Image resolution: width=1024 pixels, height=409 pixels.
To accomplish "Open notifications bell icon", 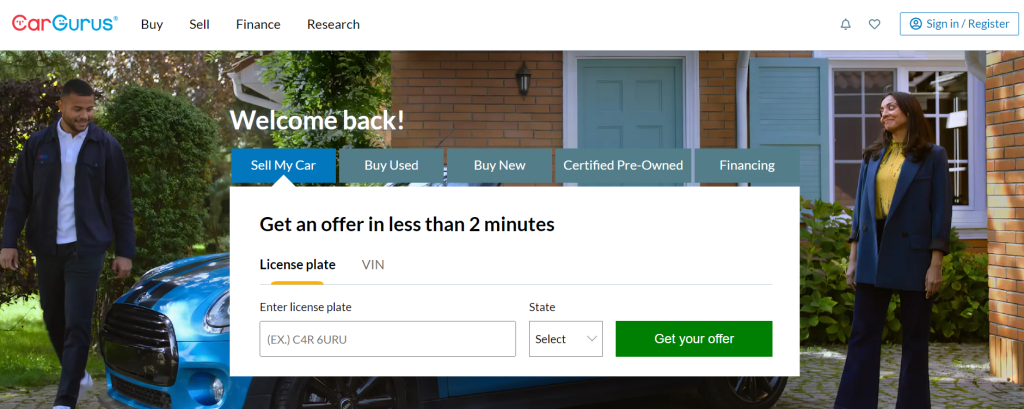I will point(846,24).
